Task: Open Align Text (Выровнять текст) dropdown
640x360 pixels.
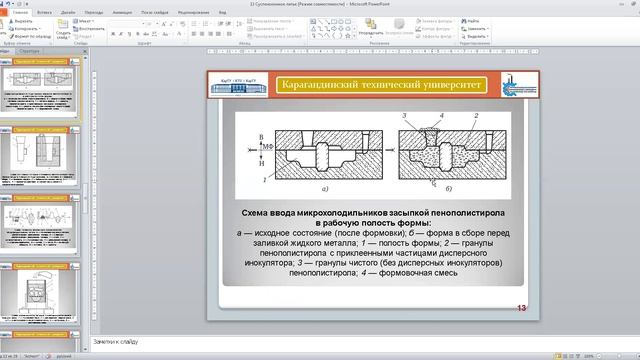Action: pos(267,29)
